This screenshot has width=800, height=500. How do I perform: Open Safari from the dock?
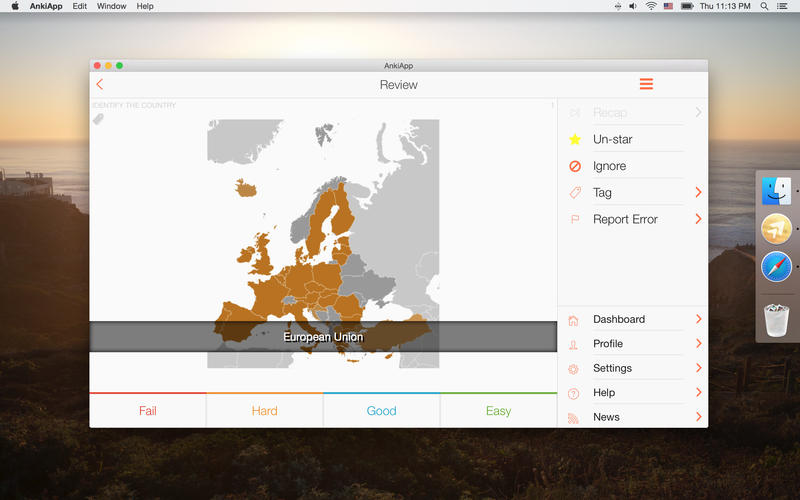pyautogui.click(x=776, y=267)
